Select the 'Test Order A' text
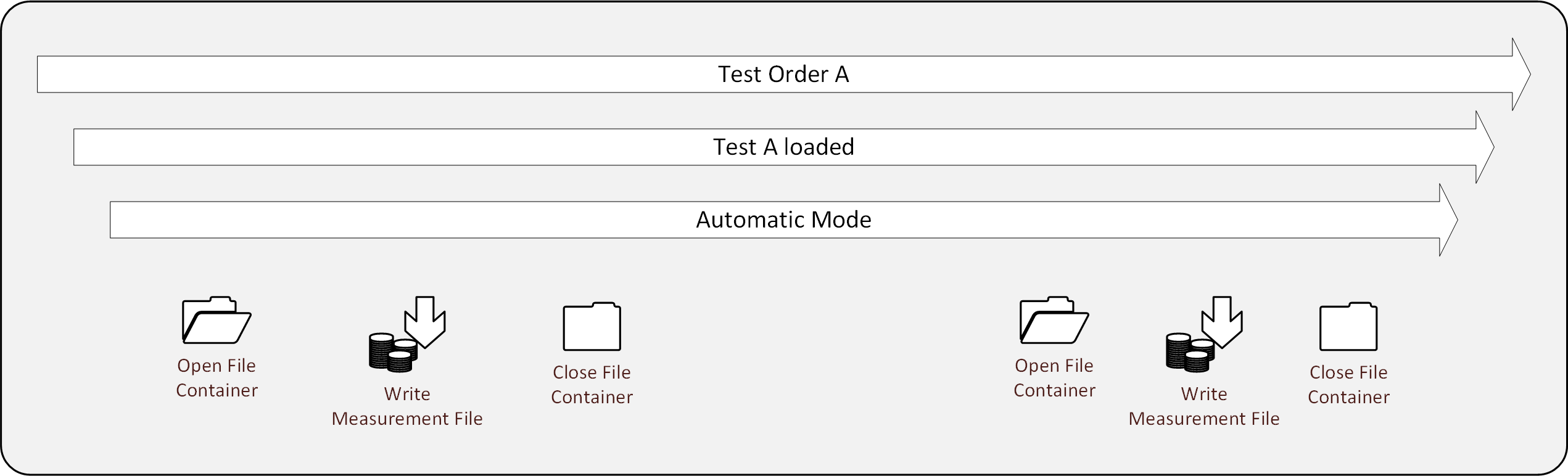The height and width of the screenshot is (476, 1568). pos(783,75)
